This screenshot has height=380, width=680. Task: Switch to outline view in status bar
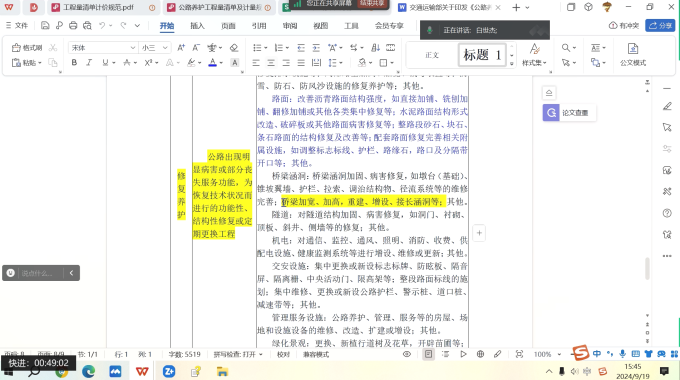[445, 354]
